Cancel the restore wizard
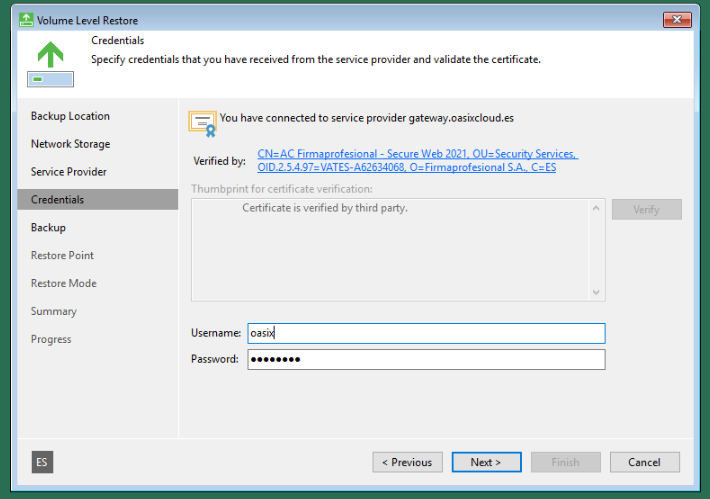The image size is (710, 499). pyautogui.click(x=644, y=462)
